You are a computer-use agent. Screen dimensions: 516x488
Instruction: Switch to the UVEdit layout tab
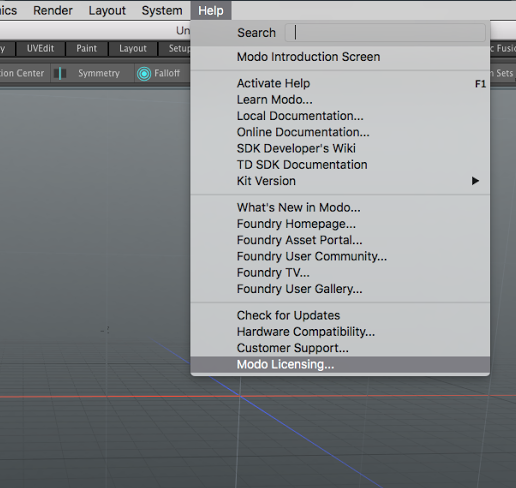[x=40, y=49]
